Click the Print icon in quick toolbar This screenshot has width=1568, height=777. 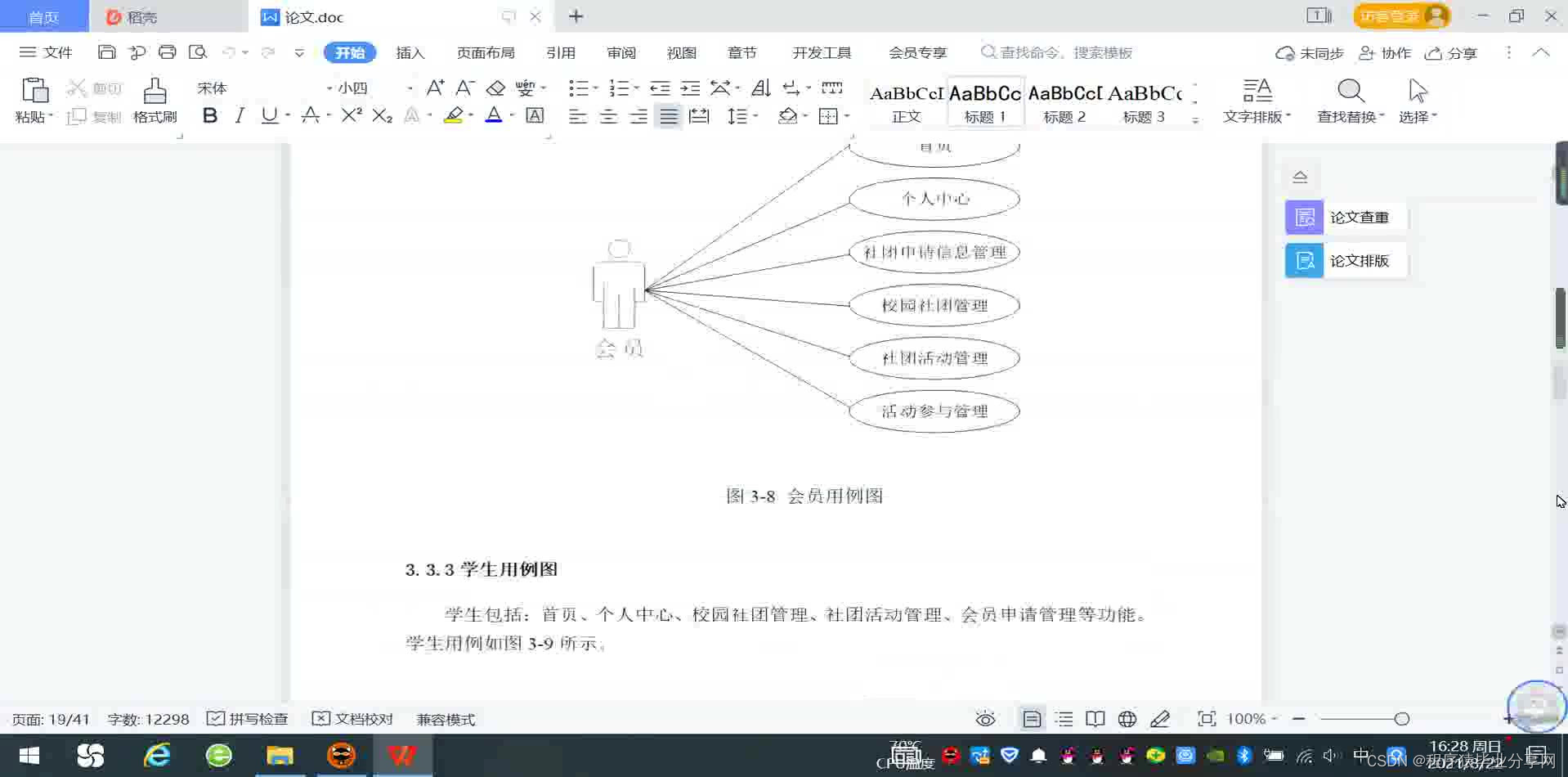pyautogui.click(x=167, y=52)
